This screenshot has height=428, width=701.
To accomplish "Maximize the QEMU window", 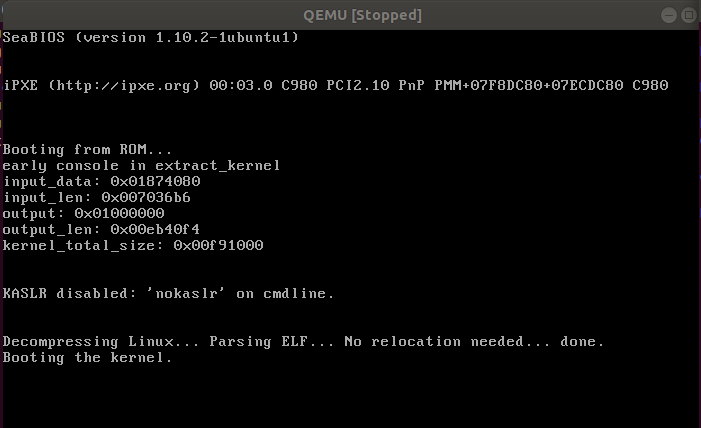I will (x=688, y=15).
